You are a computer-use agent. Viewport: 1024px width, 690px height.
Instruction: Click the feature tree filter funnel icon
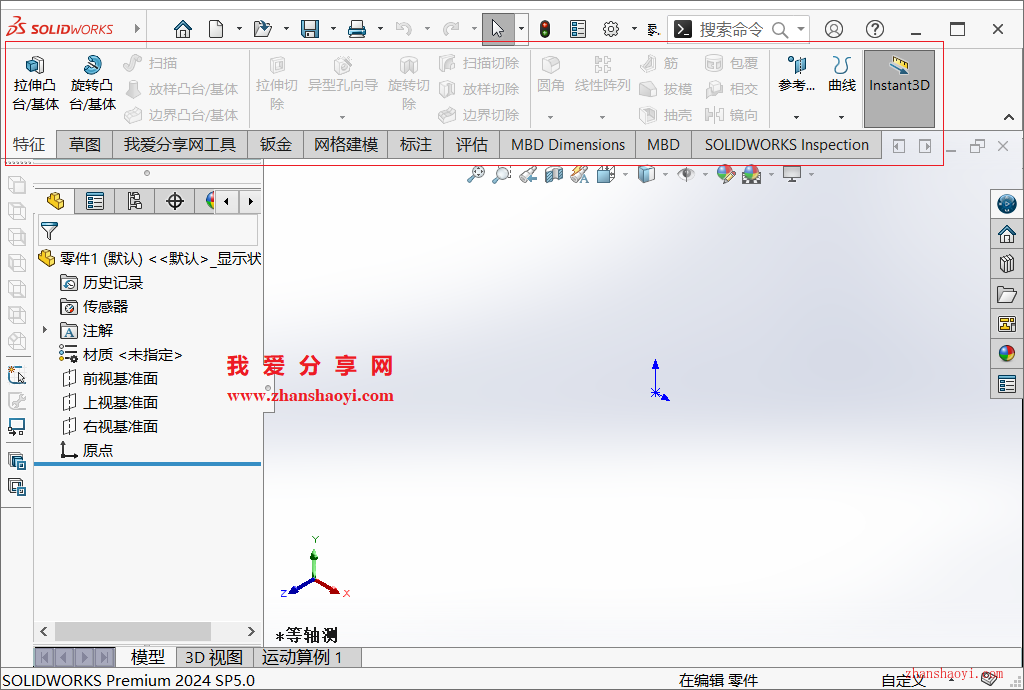coord(49,230)
